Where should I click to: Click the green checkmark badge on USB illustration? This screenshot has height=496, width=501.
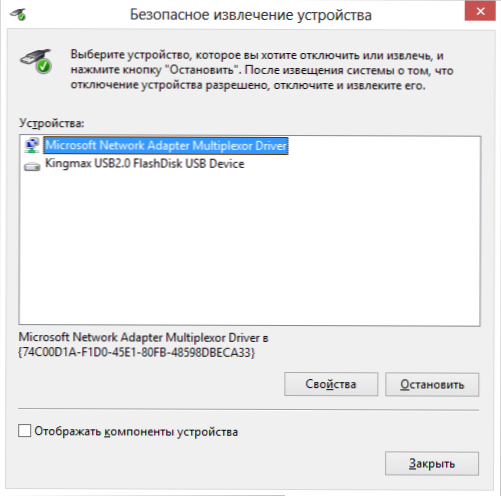[x=44, y=66]
